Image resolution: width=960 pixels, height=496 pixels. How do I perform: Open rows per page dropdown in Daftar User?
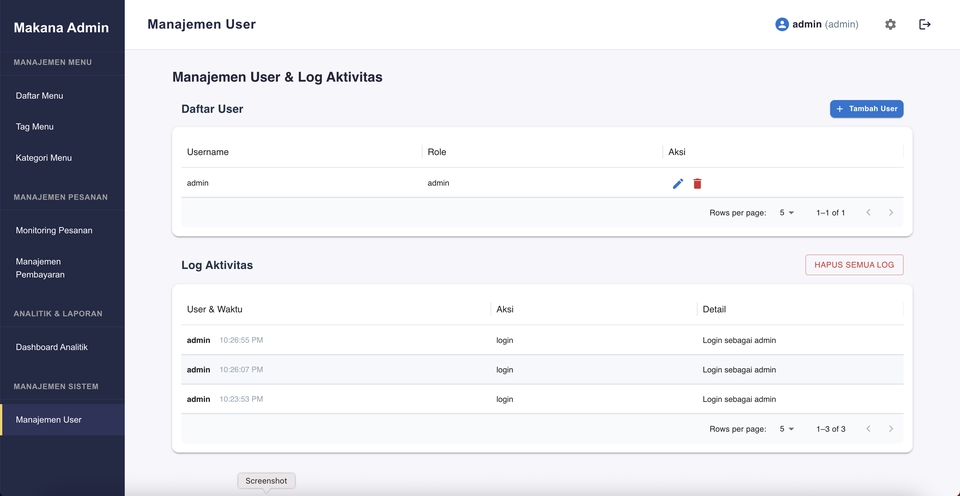(786, 213)
